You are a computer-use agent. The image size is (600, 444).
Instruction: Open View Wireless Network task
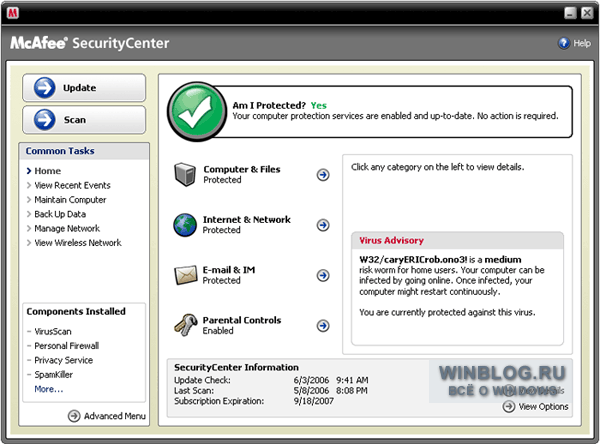click(78, 243)
